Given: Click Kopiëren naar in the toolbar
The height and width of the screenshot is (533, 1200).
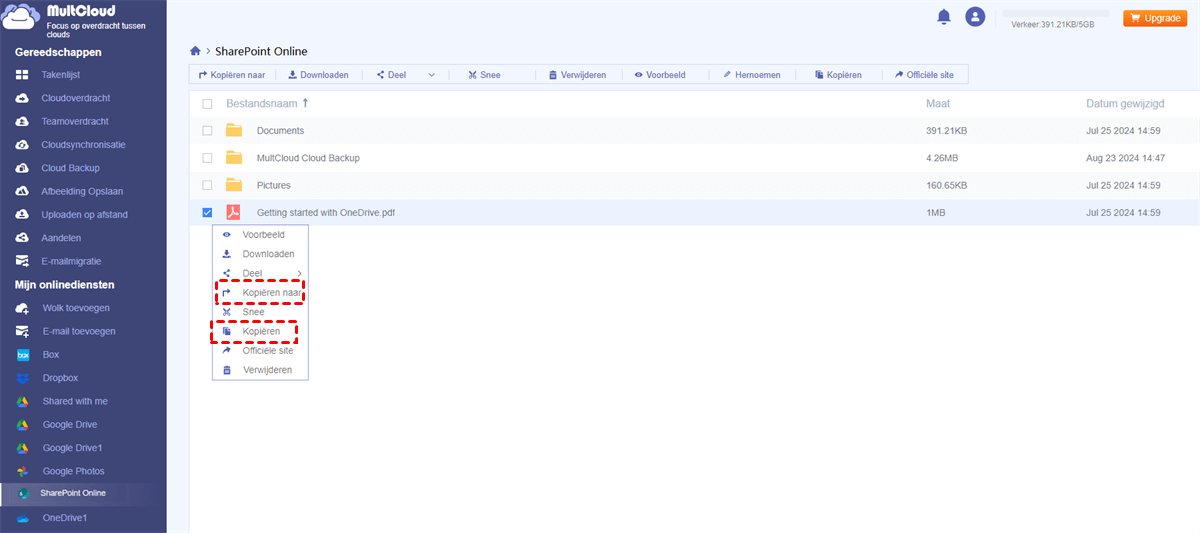Looking at the screenshot, I should coord(231,75).
